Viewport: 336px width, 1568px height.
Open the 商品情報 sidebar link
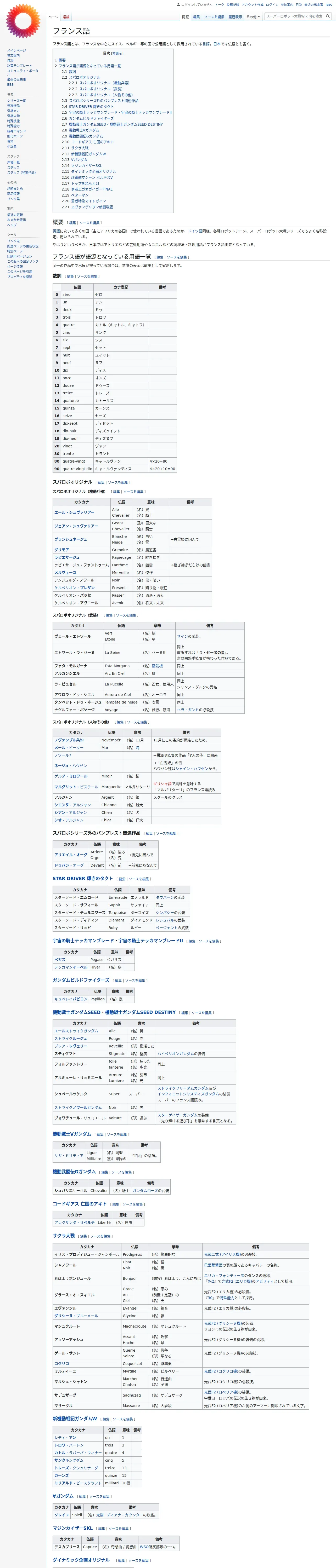pos(13,194)
